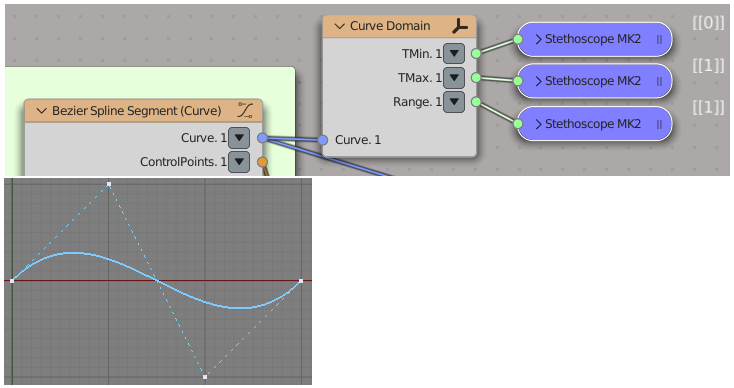
Task: Click the orange ControlPoints output socket
Action: [263, 162]
